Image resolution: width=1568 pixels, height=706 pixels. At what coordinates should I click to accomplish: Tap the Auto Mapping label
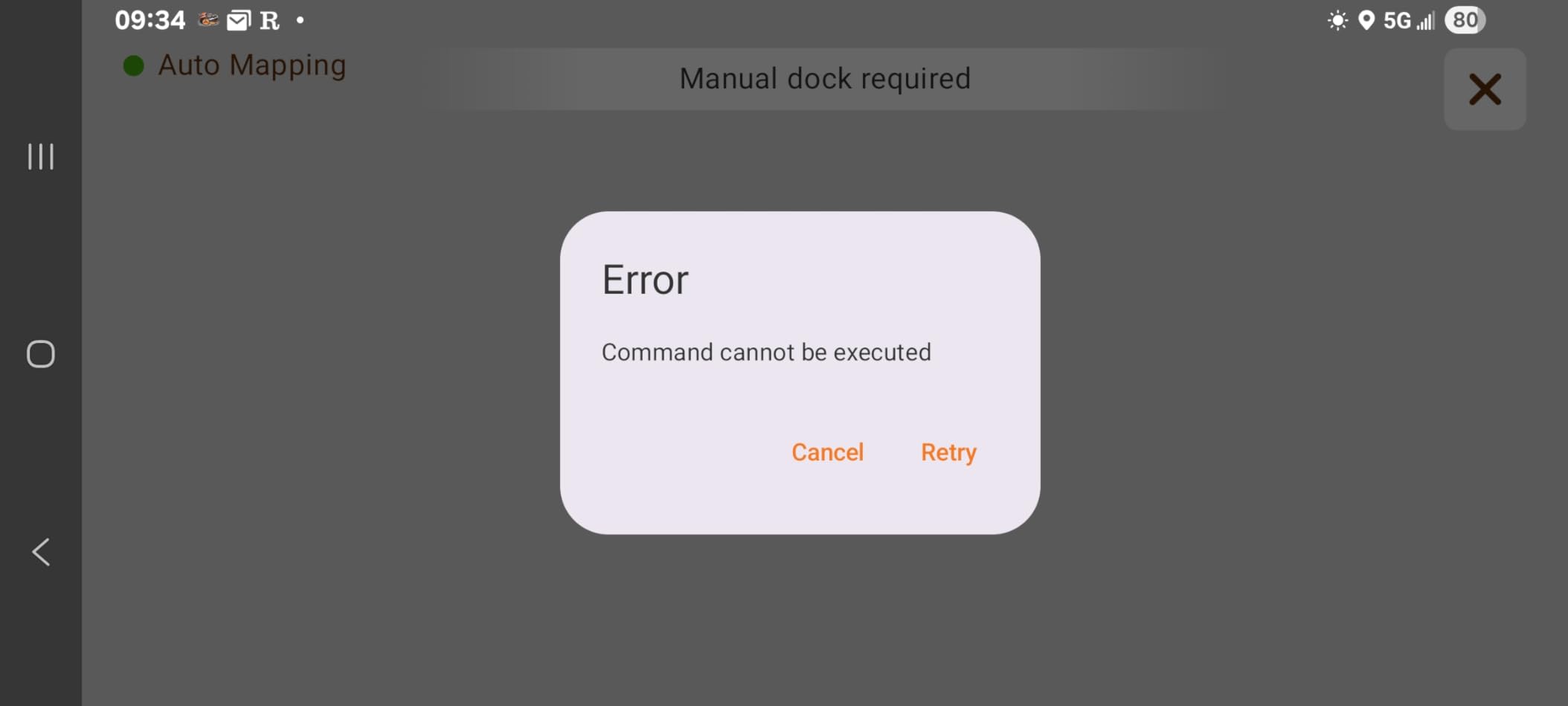pos(252,65)
